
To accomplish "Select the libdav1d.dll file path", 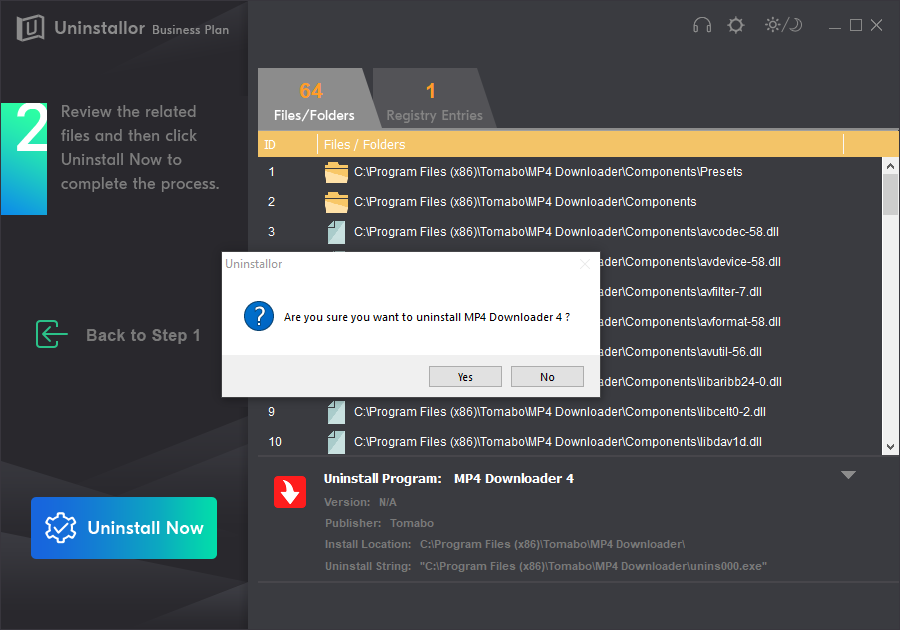I will pyautogui.click(x=558, y=442).
